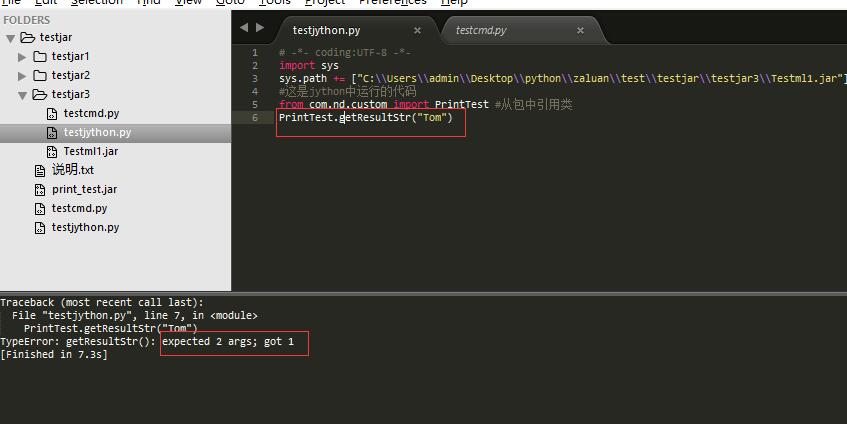847x424 pixels.
Task: Open the Edit menu
Action: [46, 2]
